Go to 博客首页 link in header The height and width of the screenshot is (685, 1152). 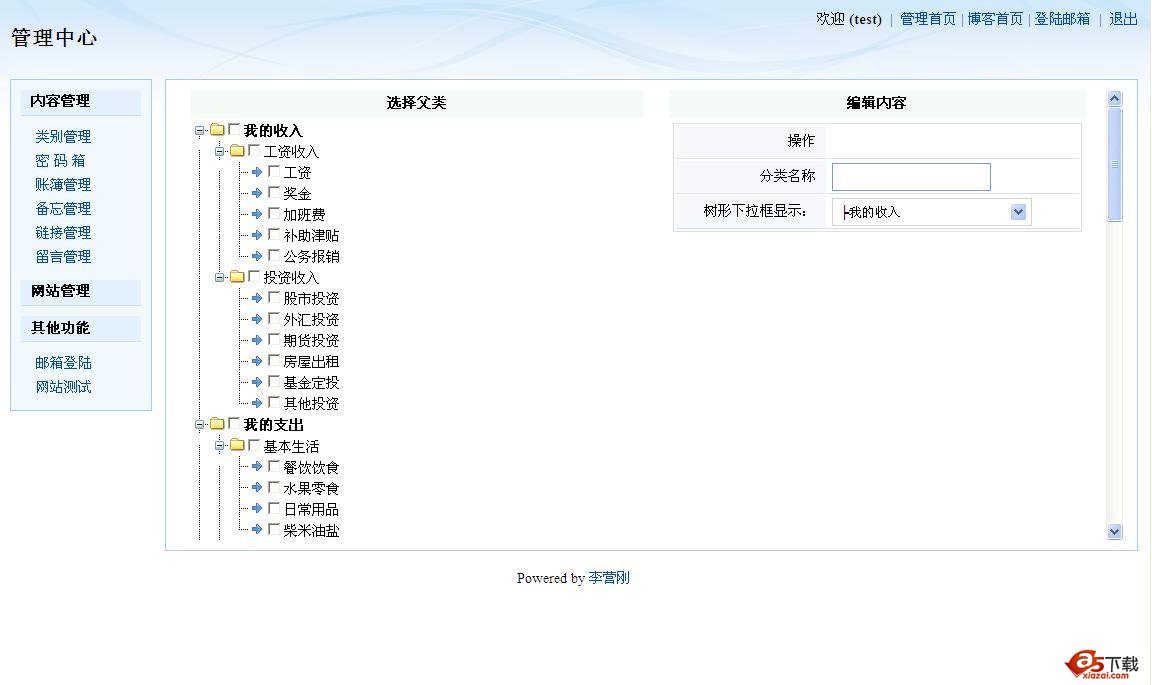[994, 19]
